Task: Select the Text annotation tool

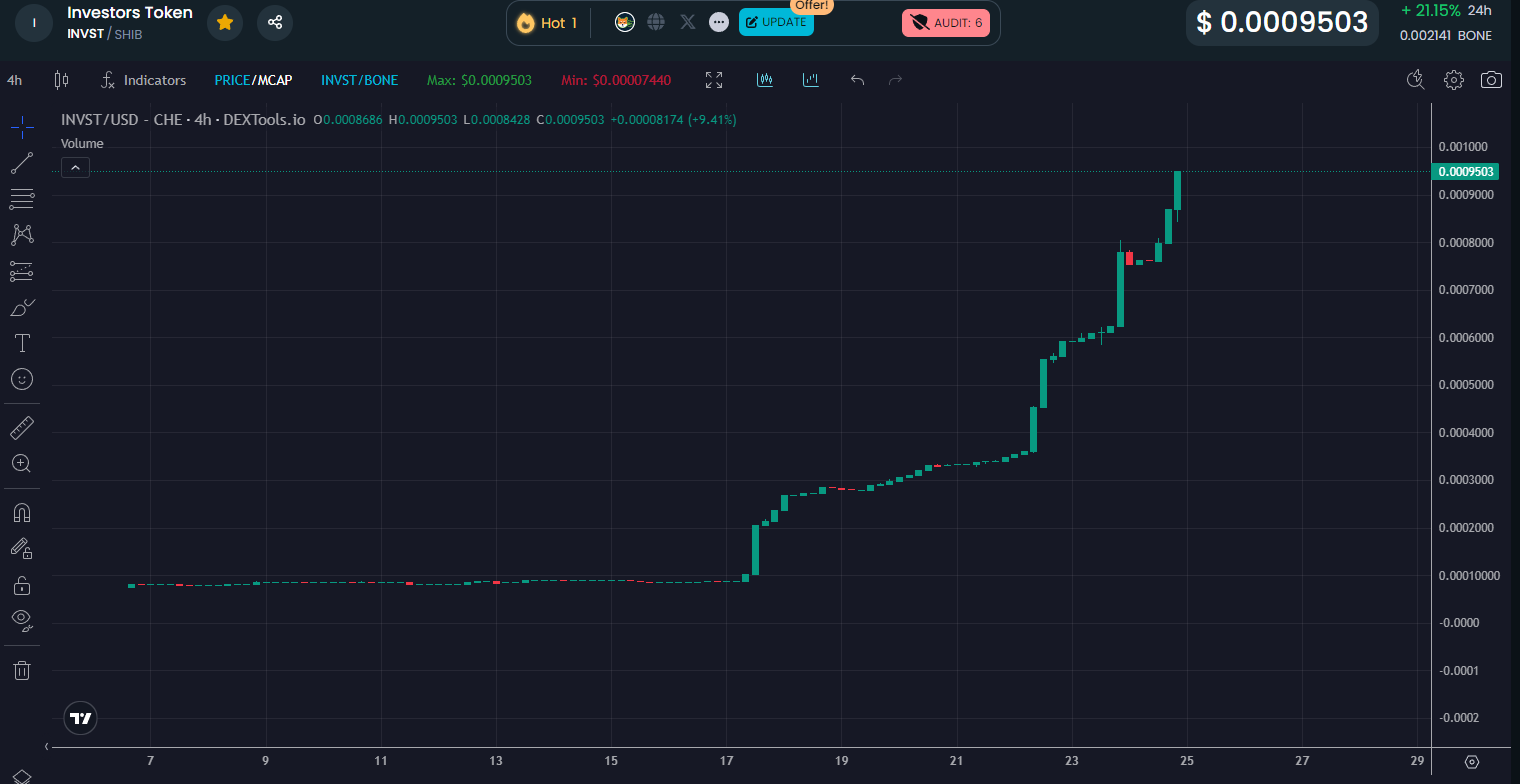Action: tap(22, 343)
